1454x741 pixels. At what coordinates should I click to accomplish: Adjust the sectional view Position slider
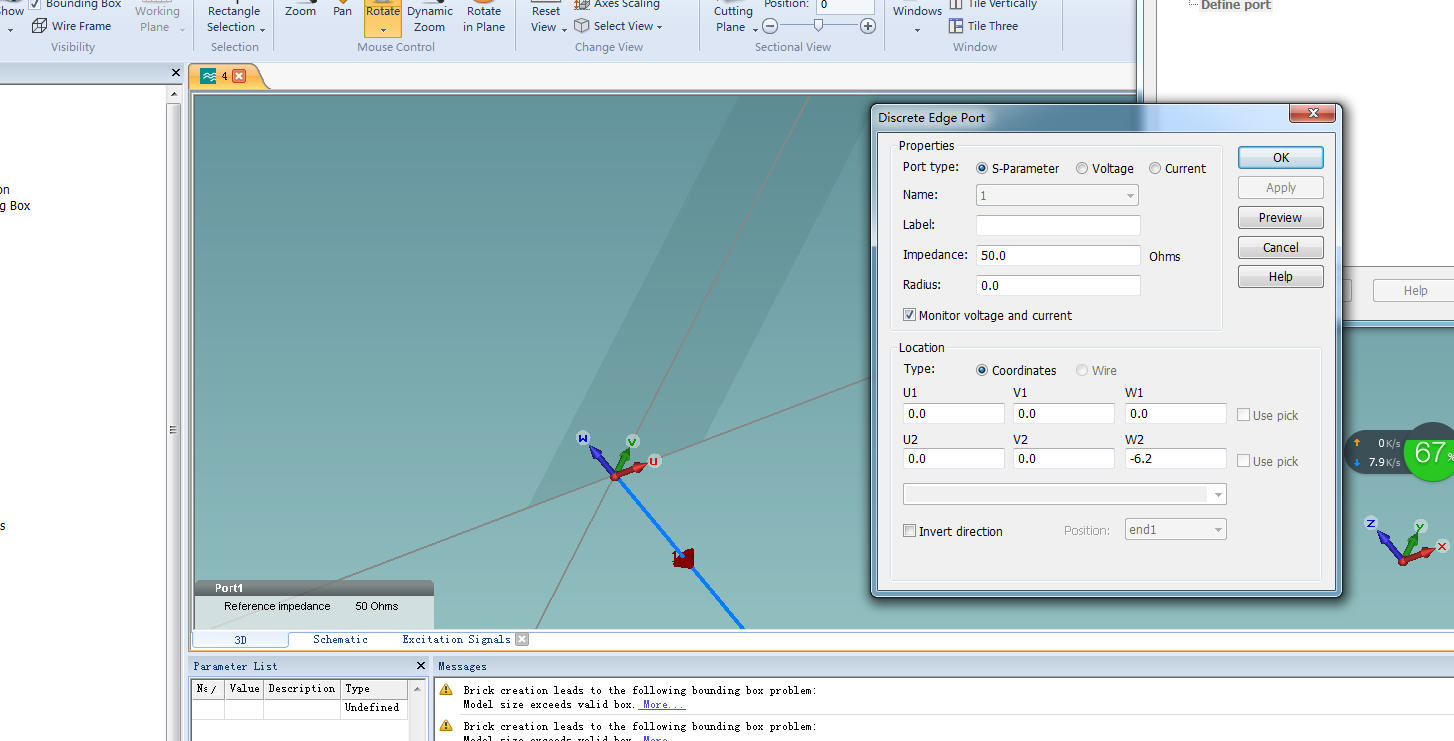click(819, 26)
